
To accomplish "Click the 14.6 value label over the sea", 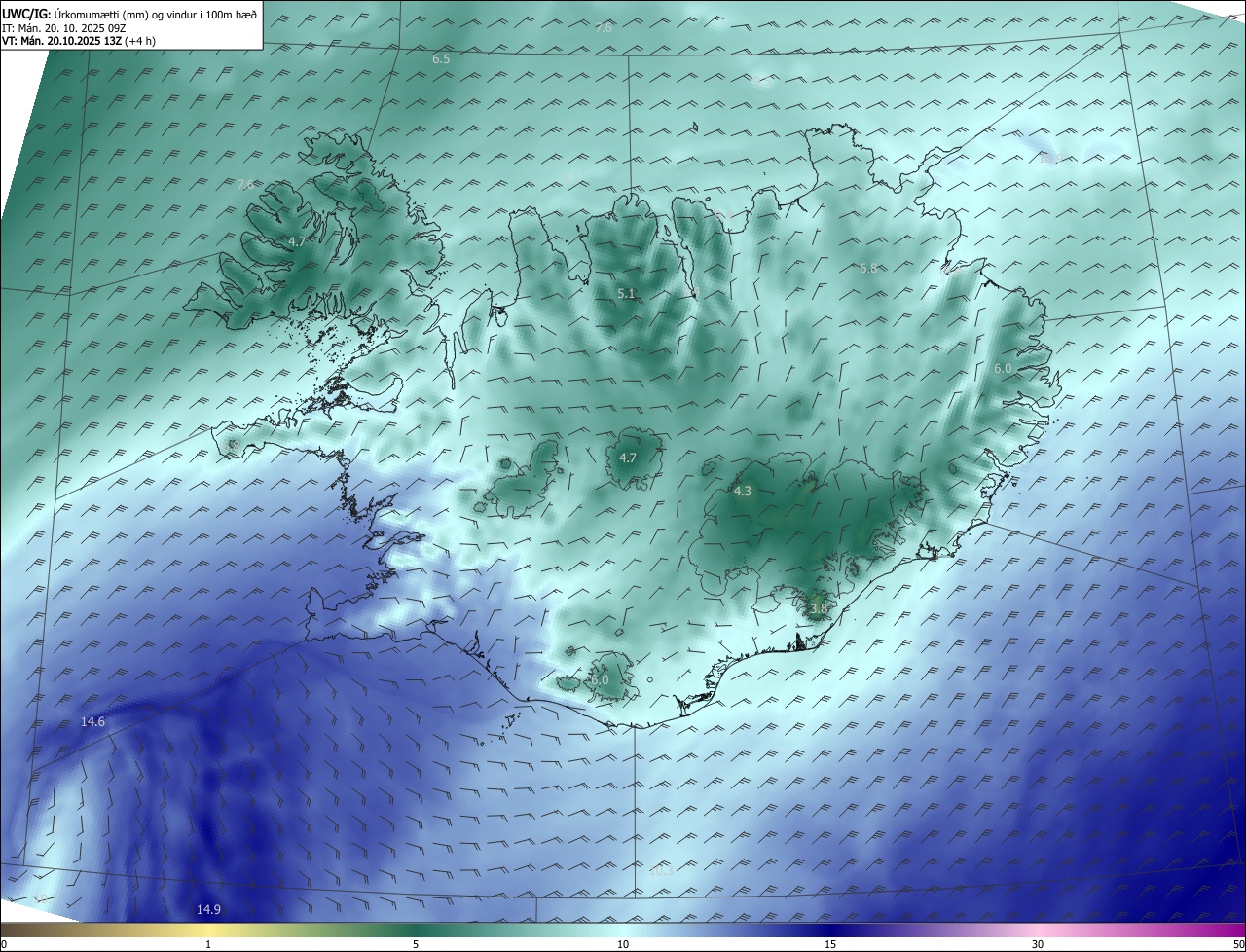I will (x=93, y=721).
